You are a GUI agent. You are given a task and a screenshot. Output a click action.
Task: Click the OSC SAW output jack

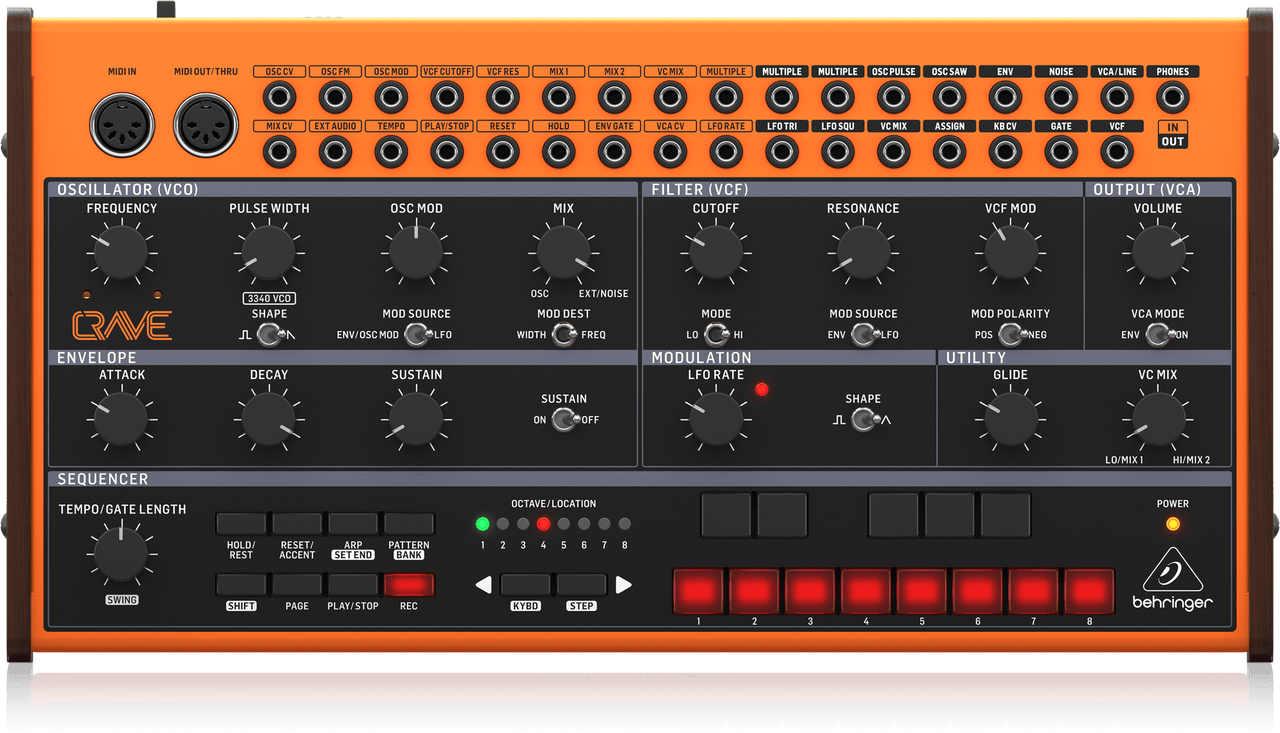pyautogui.click(x=950, y=97)
